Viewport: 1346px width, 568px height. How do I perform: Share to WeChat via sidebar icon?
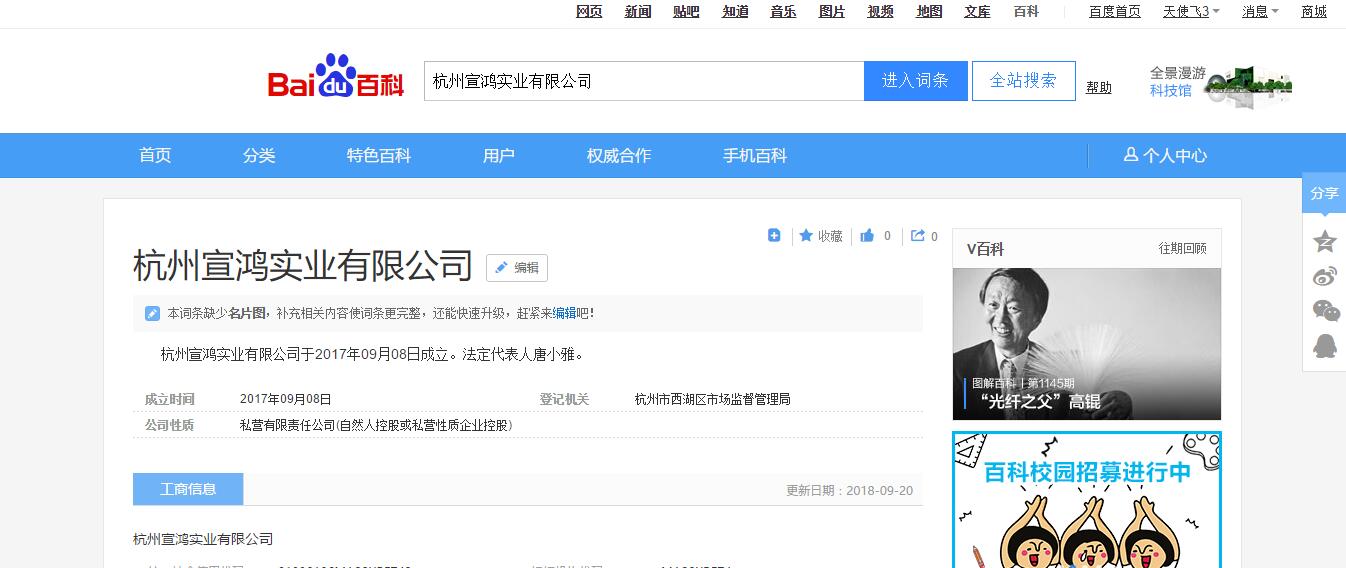click(x=1325, y=311)
